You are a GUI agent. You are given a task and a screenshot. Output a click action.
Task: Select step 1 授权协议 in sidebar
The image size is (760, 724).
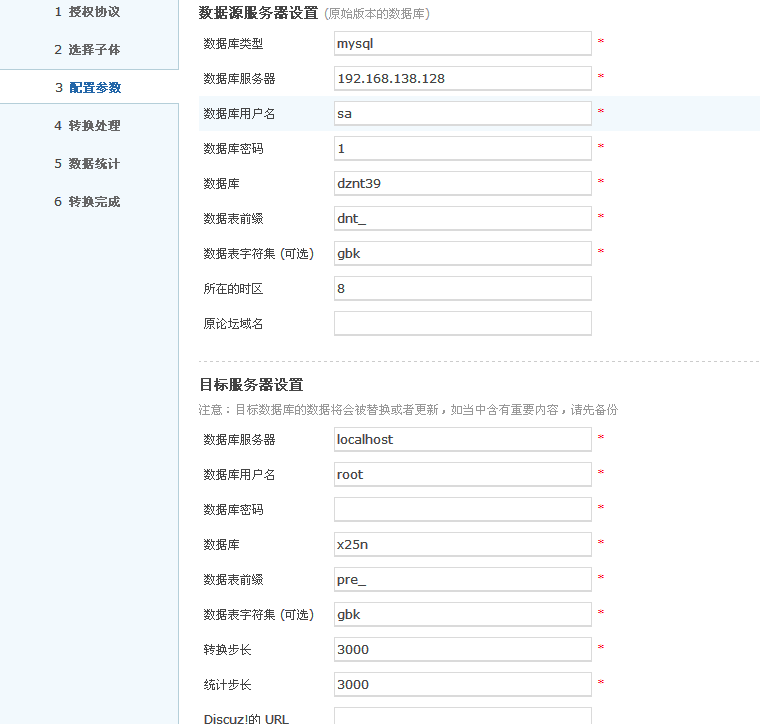point(87,12)
